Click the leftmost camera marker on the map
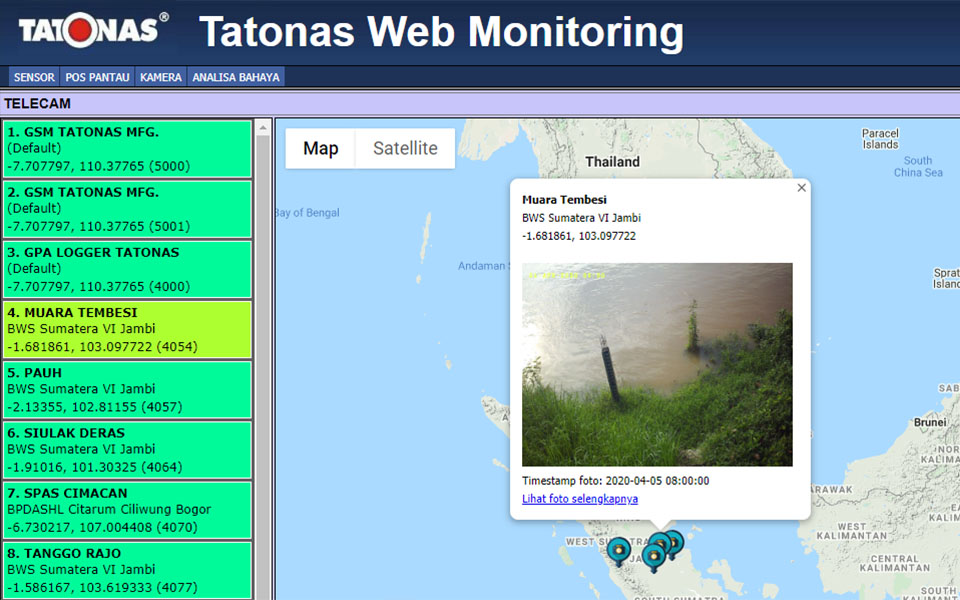960x600 pixels. click(x=619, y=549)
